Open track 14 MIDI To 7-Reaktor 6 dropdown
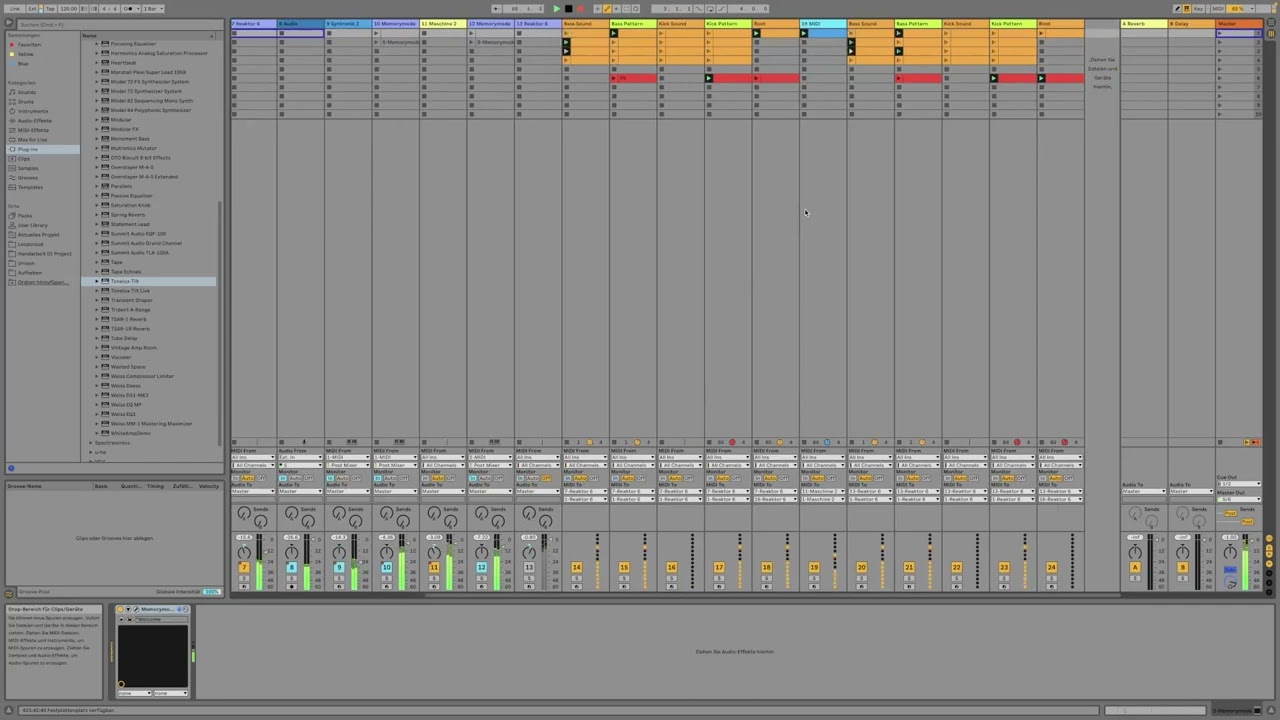The width and height of the screenshot is (1280, 720). coord(586,491)
